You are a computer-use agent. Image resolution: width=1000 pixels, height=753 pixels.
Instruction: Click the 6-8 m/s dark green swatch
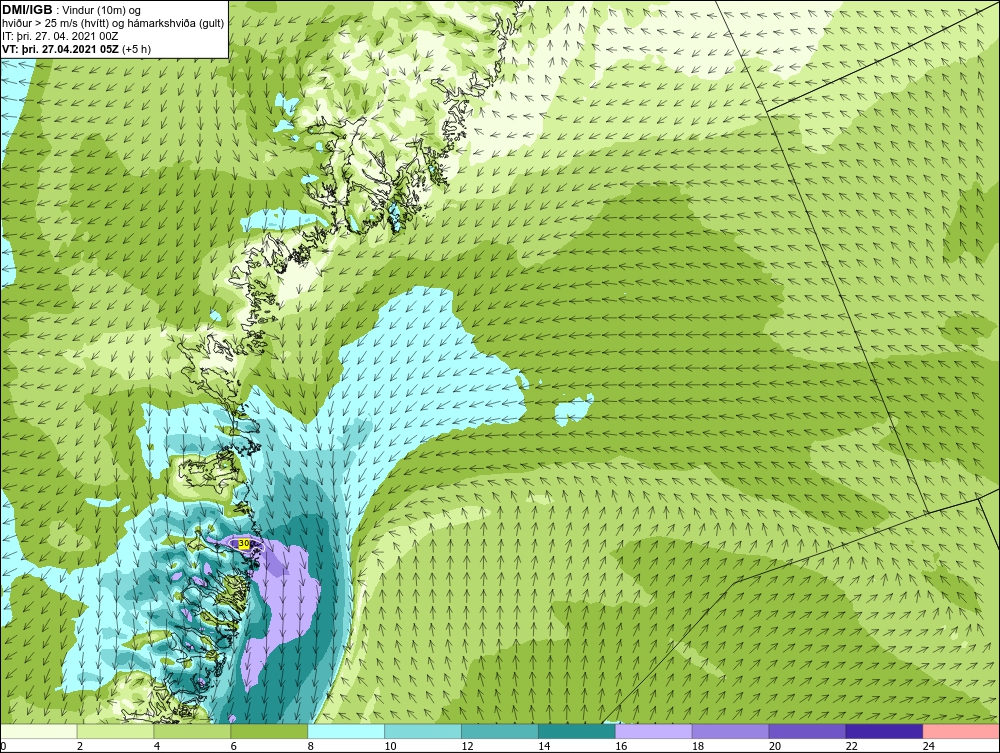269,731
